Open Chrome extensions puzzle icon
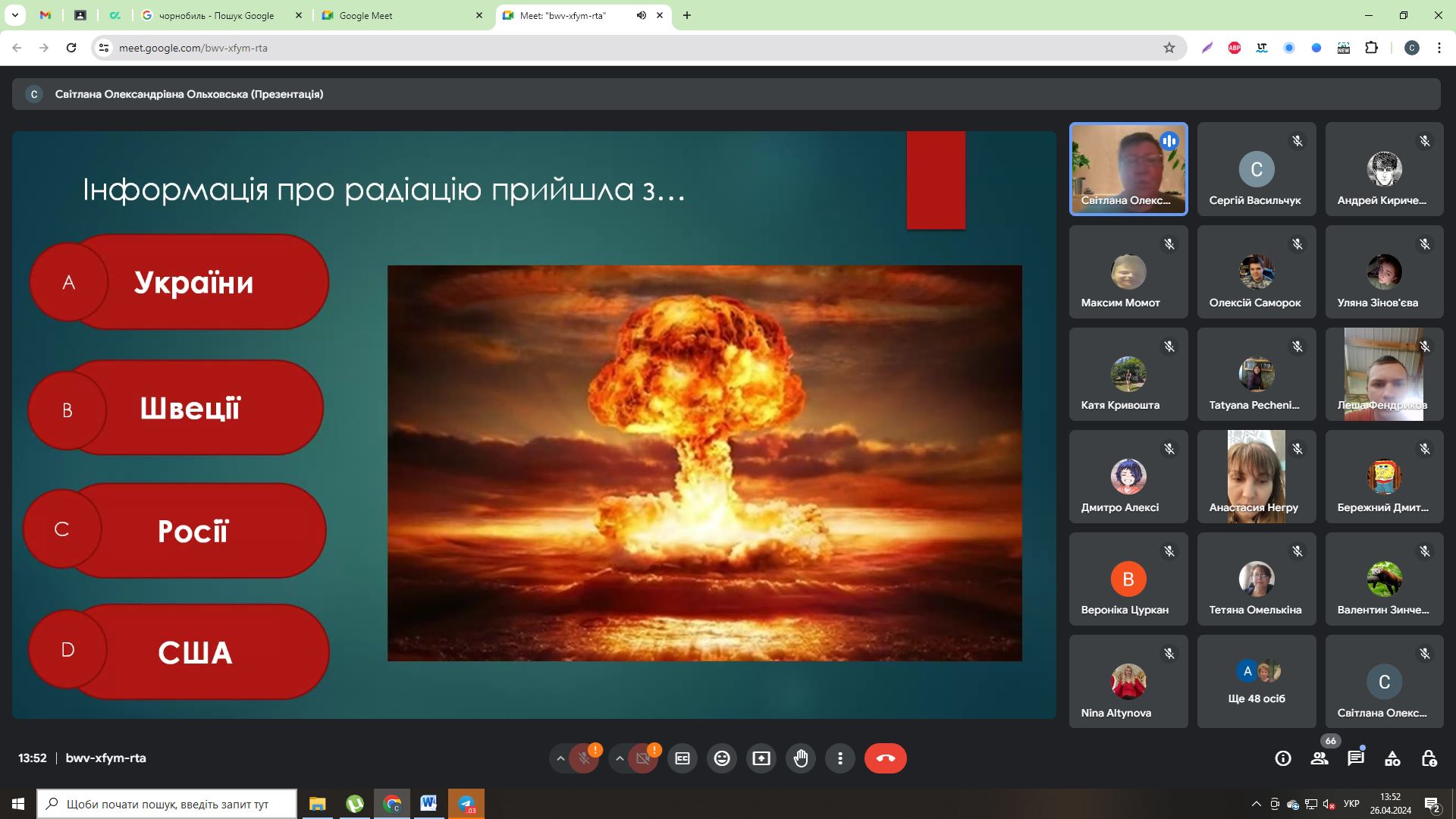This screenshot has height=819, width=1456. point(1371,48)
